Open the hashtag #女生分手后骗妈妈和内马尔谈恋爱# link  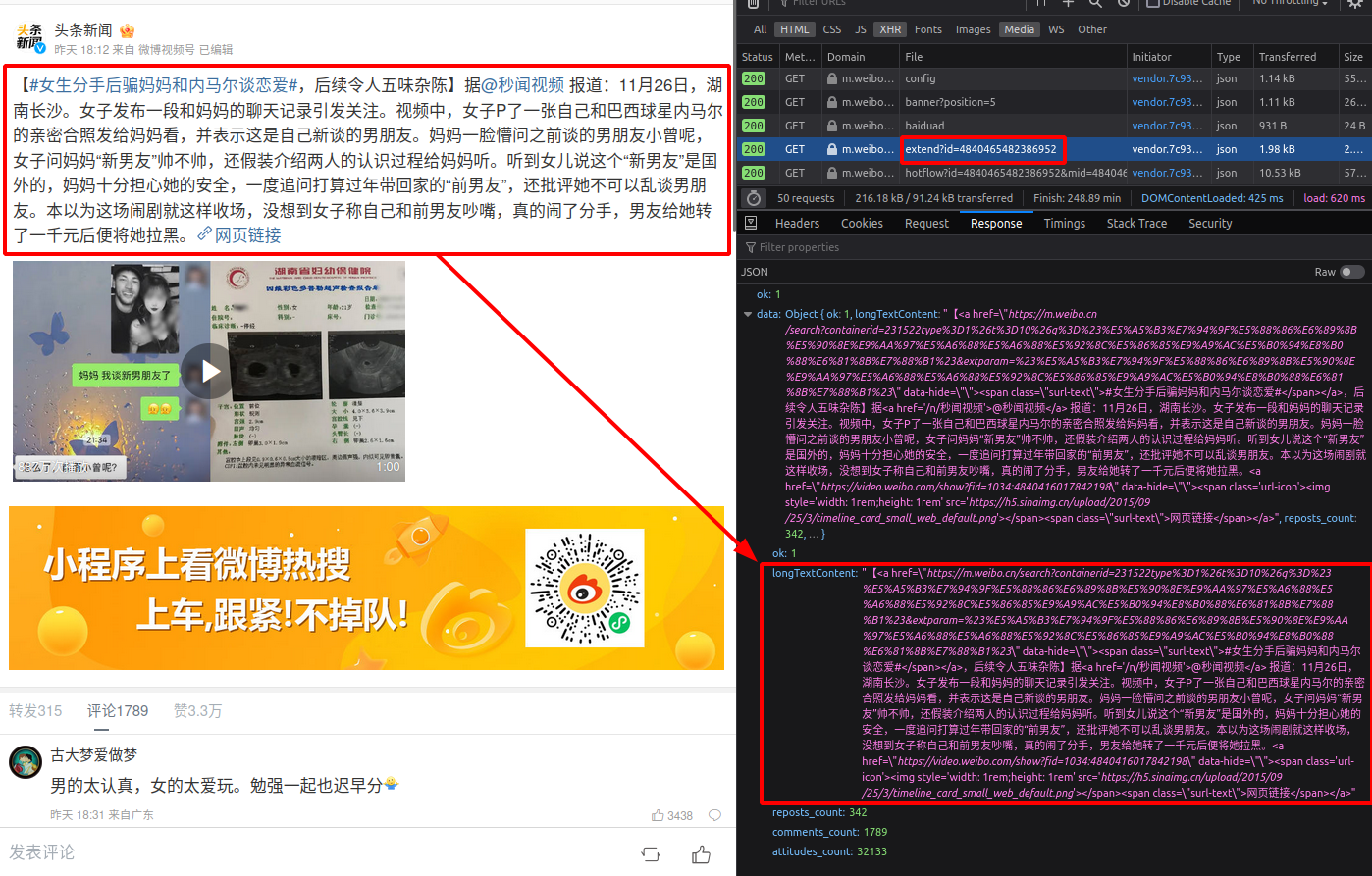pyautogui.click(x=164, y=86)
